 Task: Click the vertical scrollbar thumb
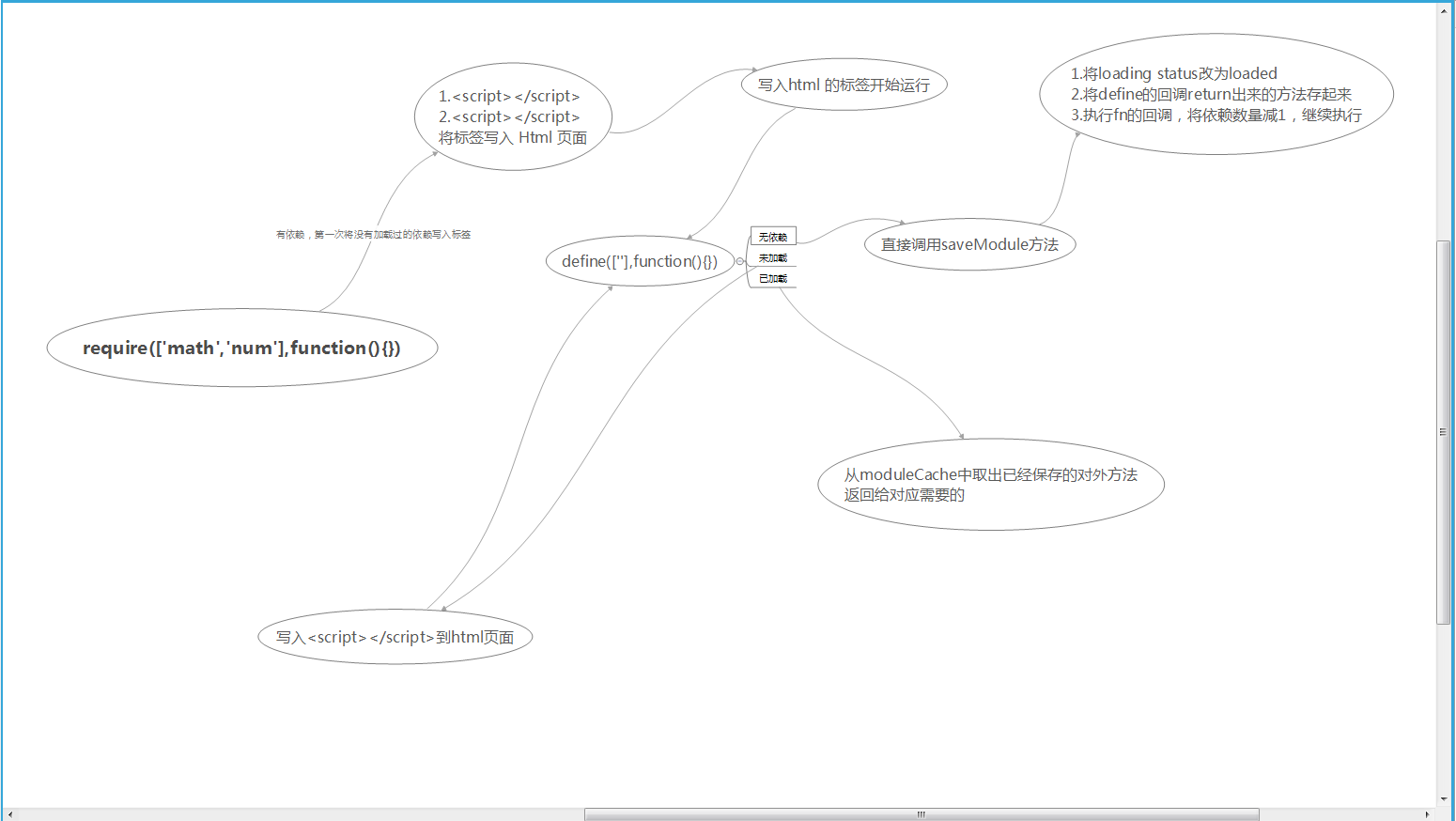[x=1444, y=432]
